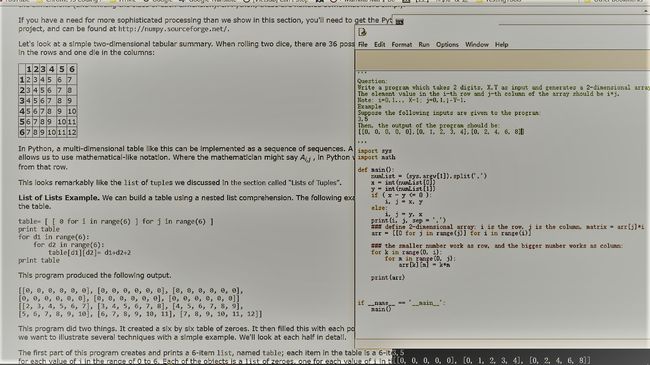The width and height of the screenshot is (650, 365).
Task: Open the Help menu in IDLE
Action: pos(501,44)
